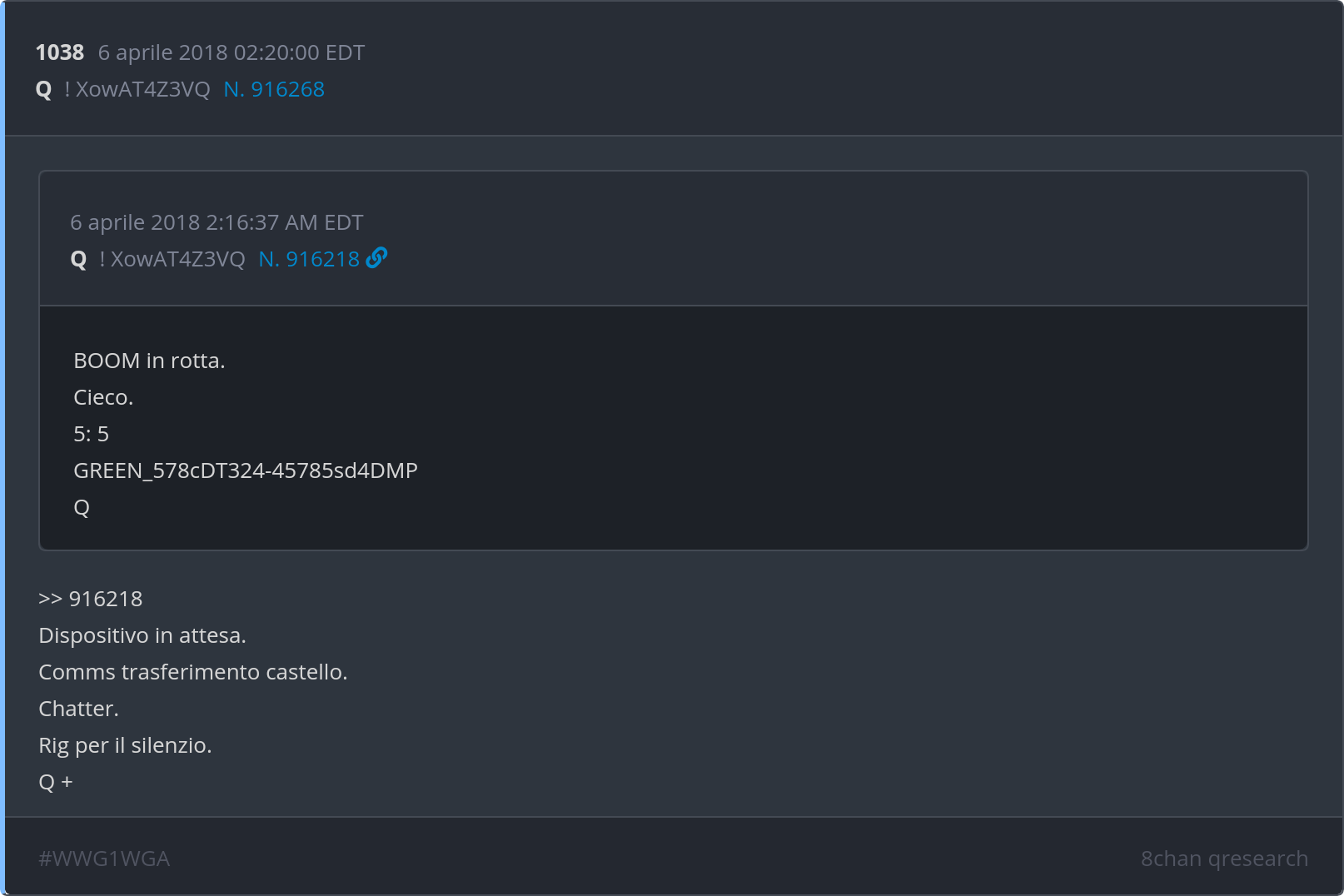Click the bold Q author in the quoted post

(79, 259)
